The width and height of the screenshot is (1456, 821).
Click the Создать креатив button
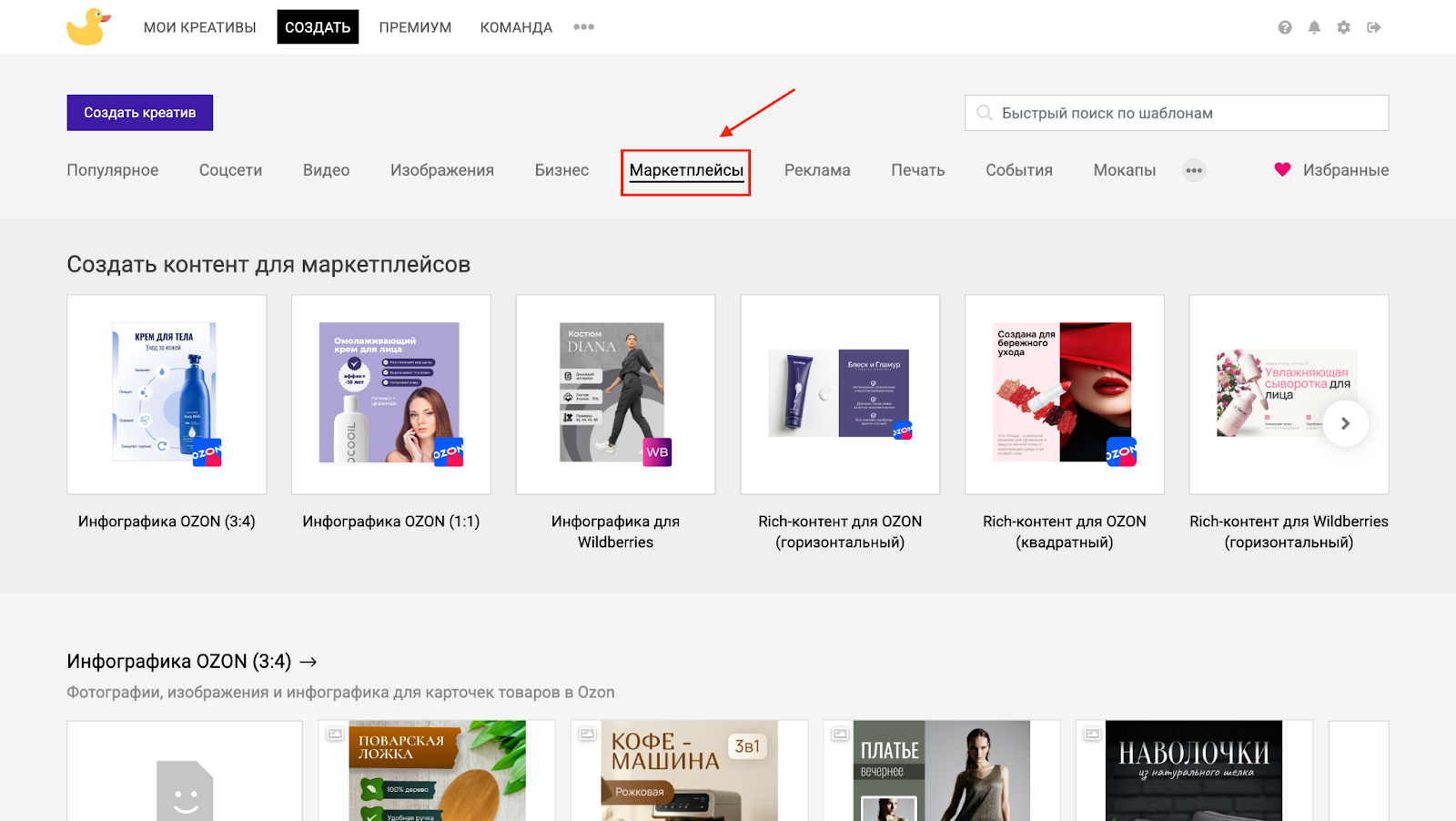click(x=140, y=113)
